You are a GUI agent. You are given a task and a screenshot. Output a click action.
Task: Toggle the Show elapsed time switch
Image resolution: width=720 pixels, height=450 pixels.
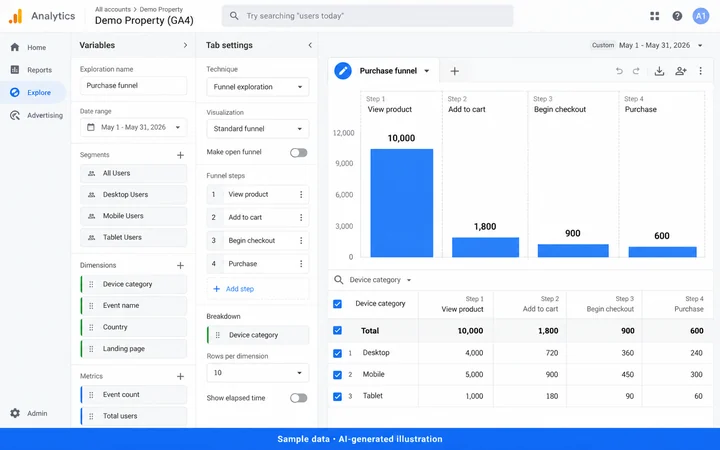[x=298, y=398]
